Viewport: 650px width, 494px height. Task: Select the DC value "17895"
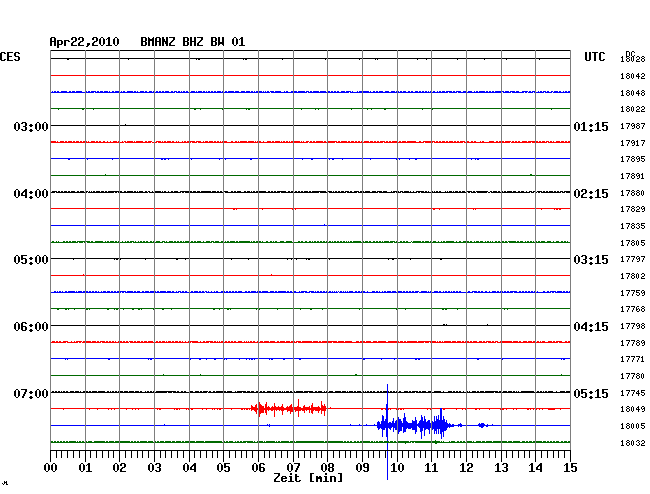point(633,159)
